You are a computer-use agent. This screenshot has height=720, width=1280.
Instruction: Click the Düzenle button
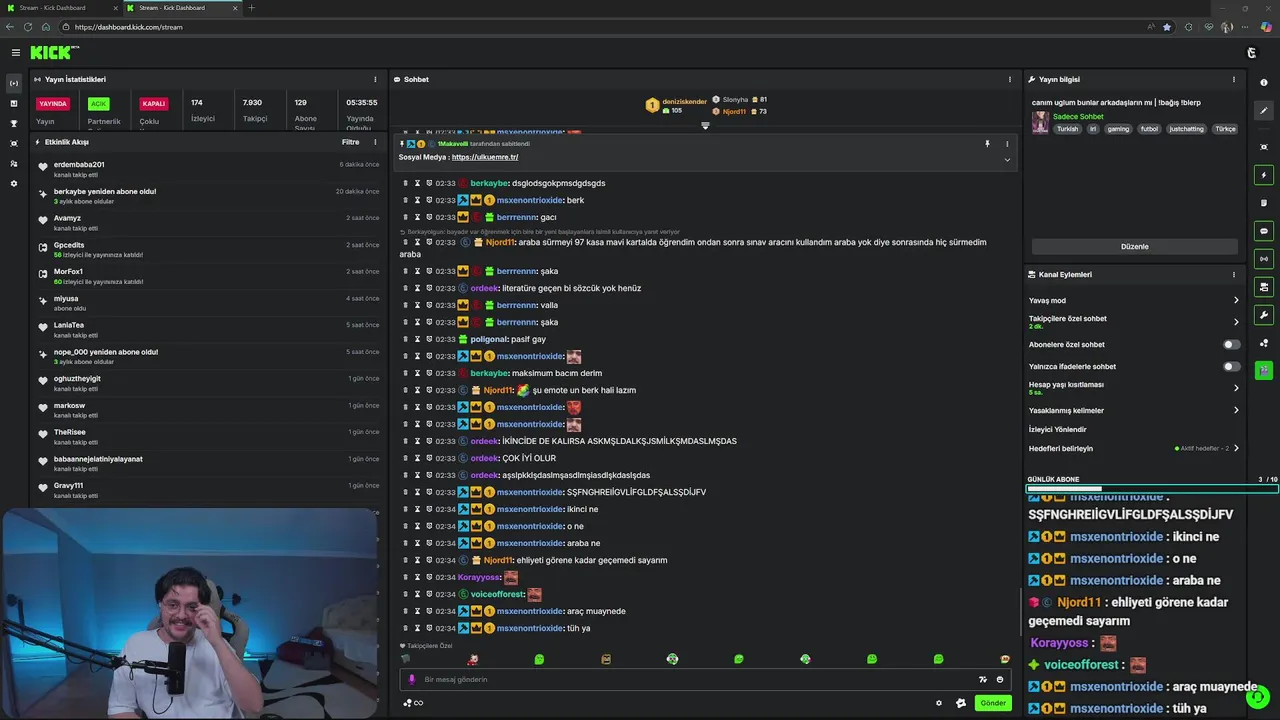[1135, 246]
